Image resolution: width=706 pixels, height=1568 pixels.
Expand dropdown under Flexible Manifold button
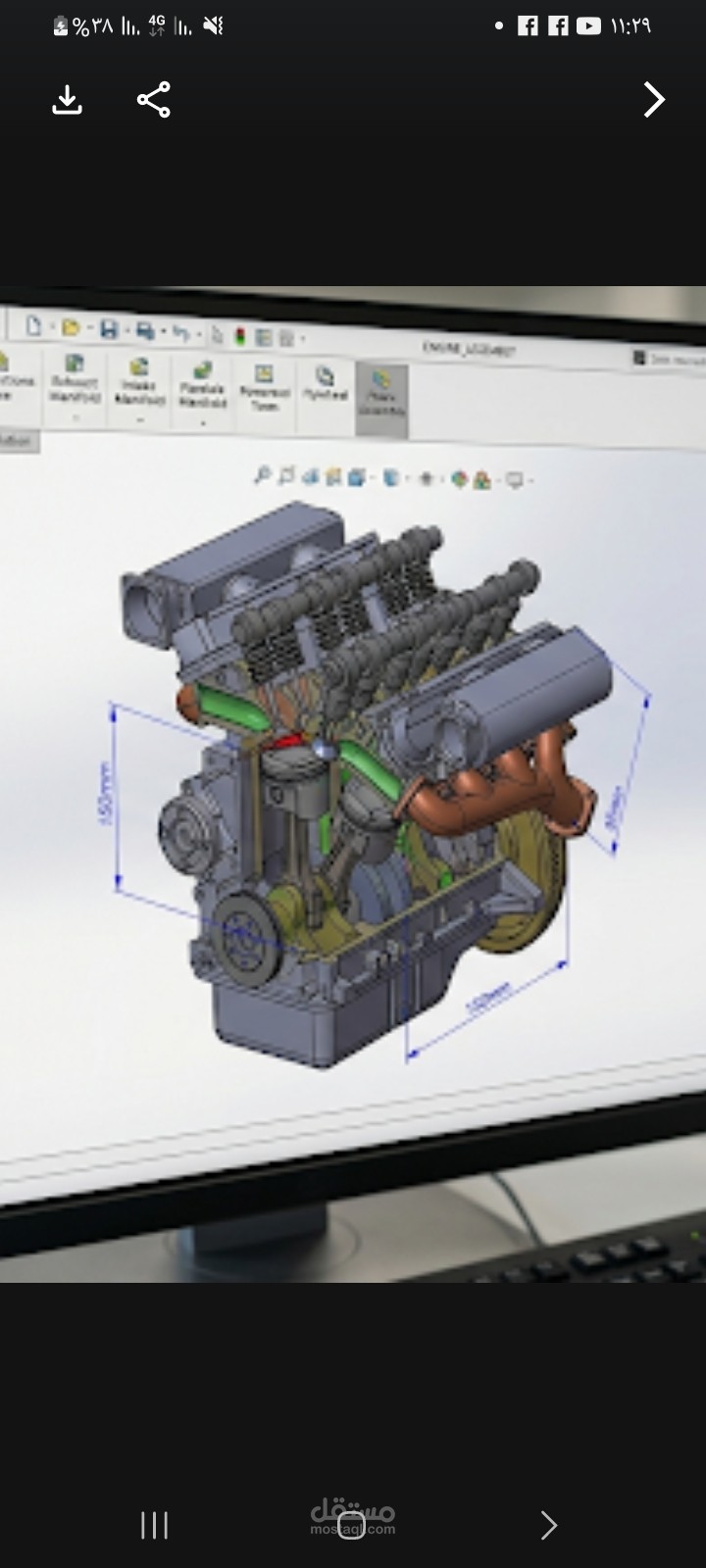203,423
